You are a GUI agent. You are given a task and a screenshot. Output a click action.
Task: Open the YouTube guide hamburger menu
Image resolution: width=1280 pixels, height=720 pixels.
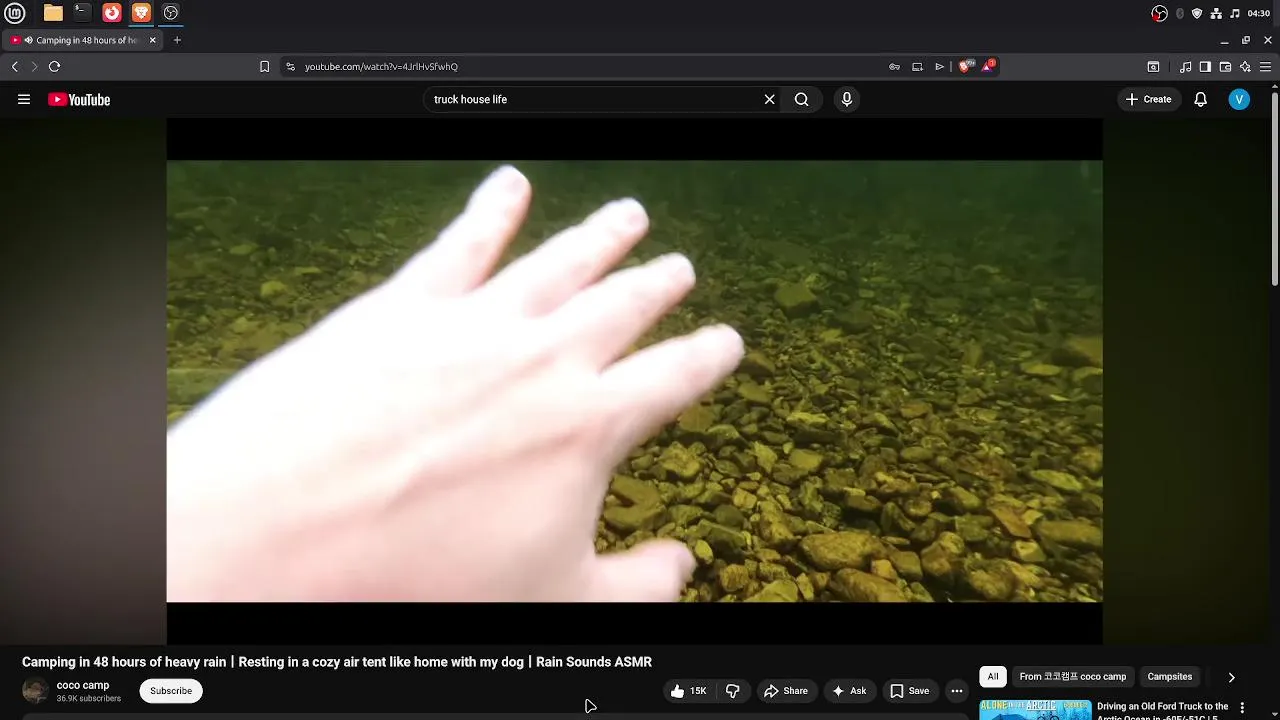[24, 99]
